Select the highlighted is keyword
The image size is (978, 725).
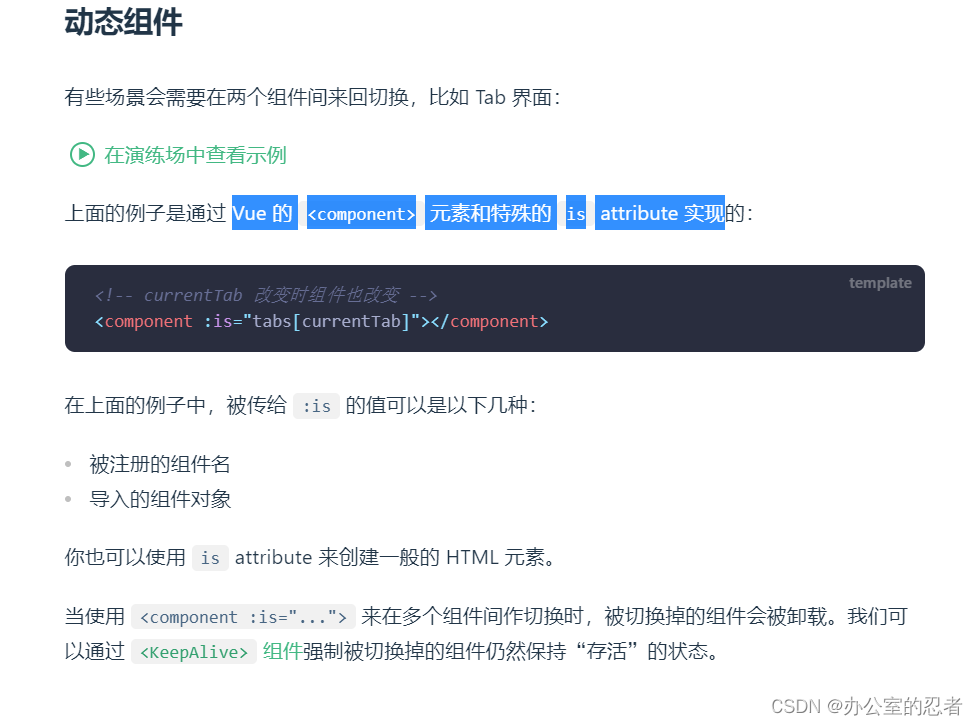tap(575, 212)
